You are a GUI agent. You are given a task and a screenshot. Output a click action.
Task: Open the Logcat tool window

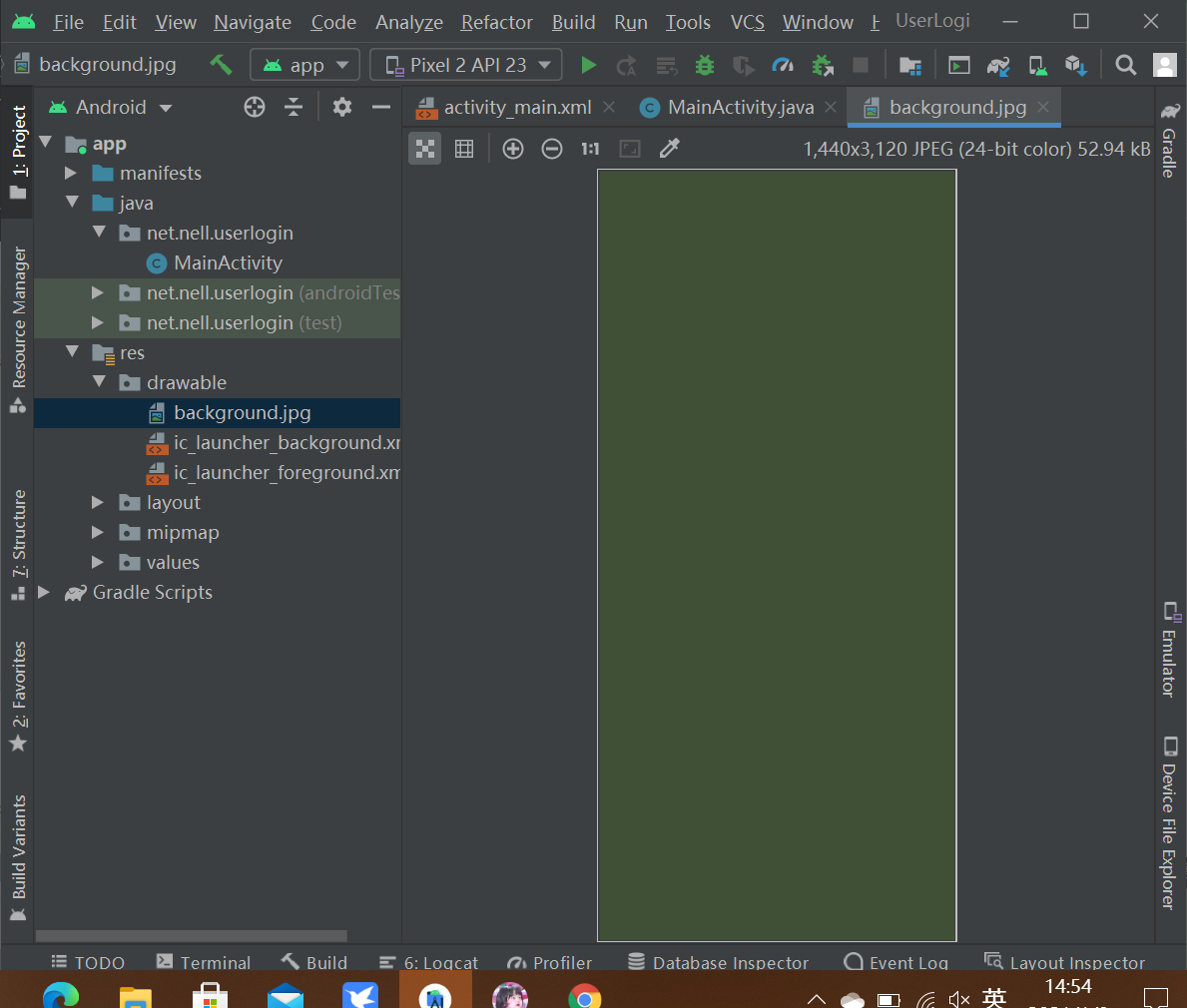[428, 962]
